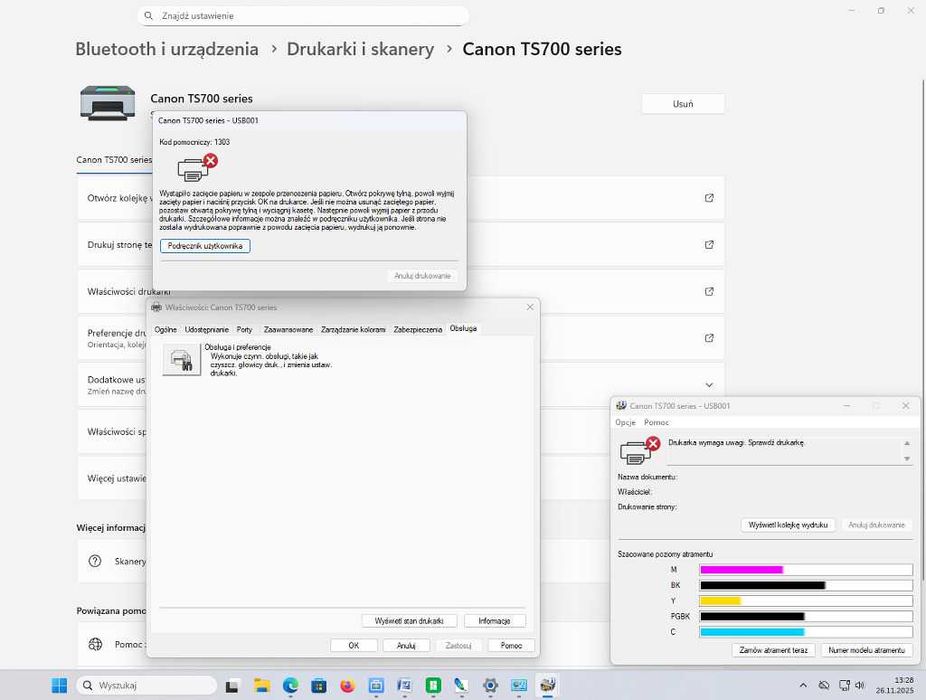The image size is (926, 700).
Task: Click PGBK ink level bar
Action: (x=806, y=616)
